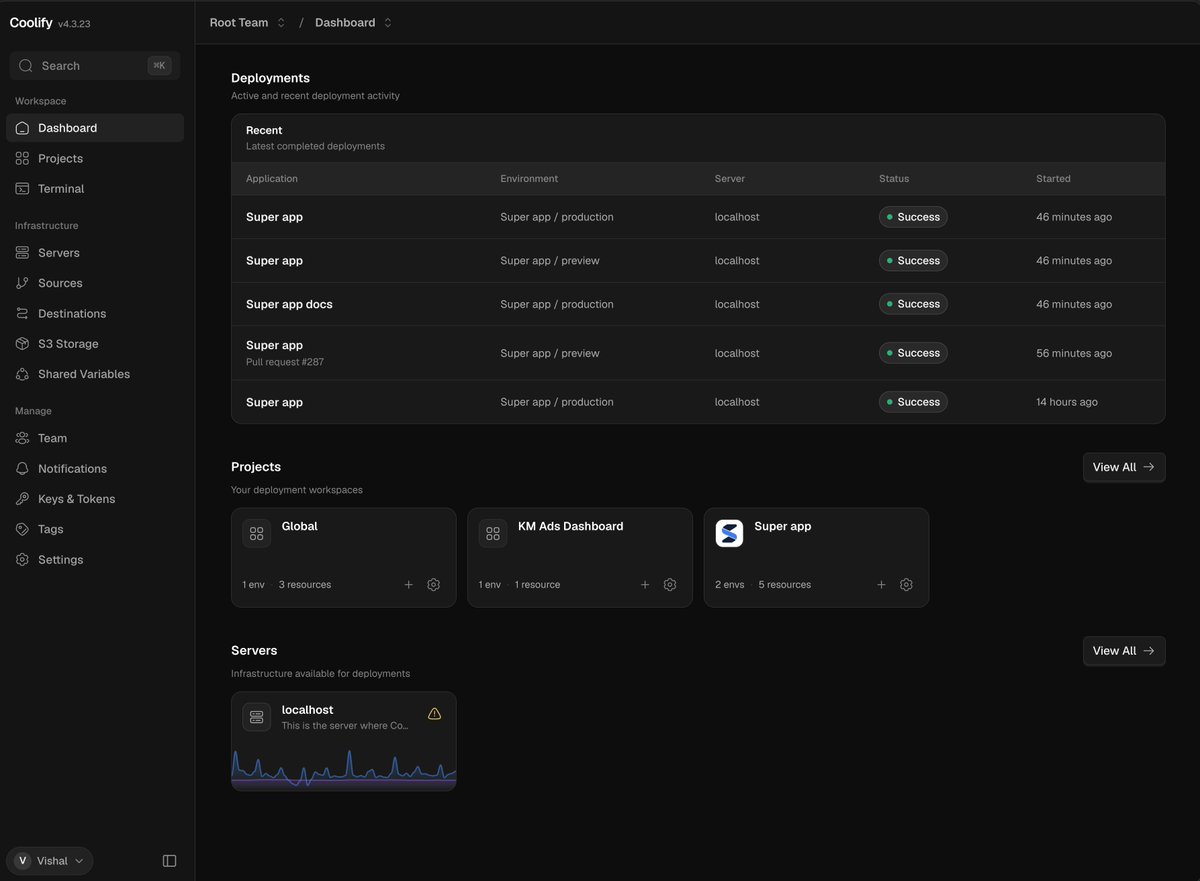Click the Tags label icon
1200x881 pixels.
click(22, 529)
